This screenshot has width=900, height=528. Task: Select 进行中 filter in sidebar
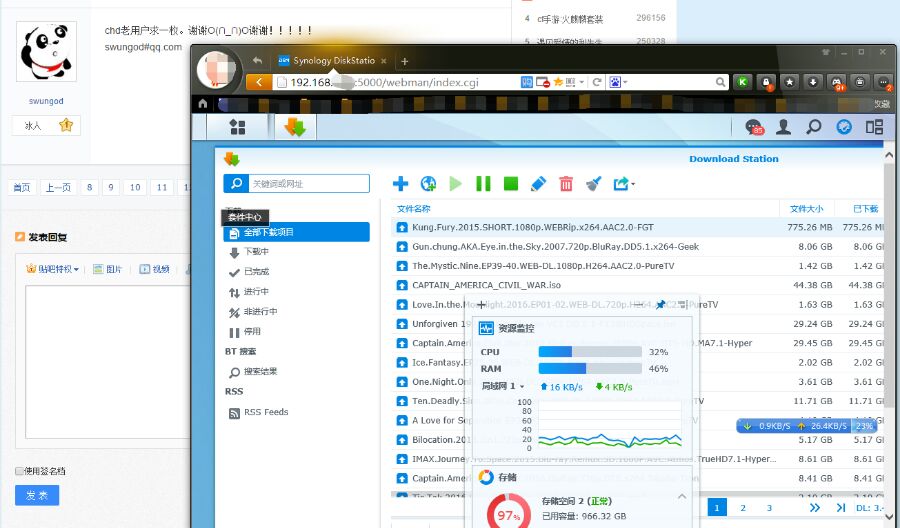point(256,292)
